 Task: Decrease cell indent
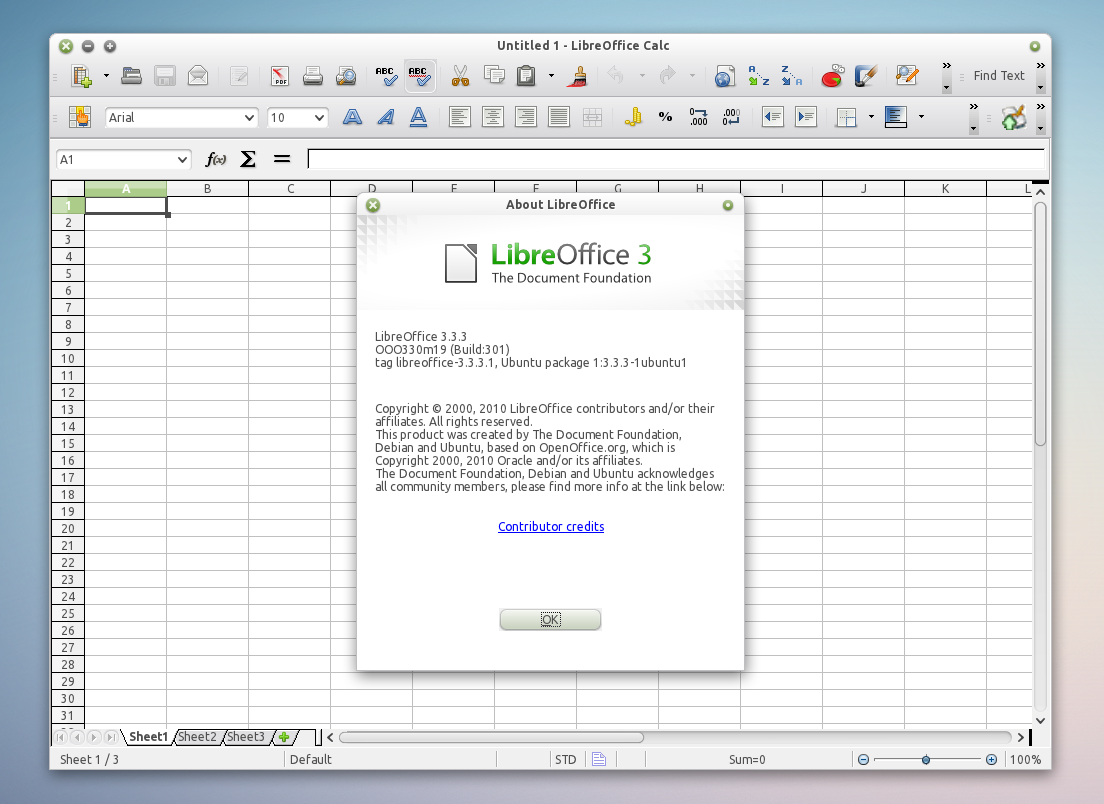click(773, 117)
